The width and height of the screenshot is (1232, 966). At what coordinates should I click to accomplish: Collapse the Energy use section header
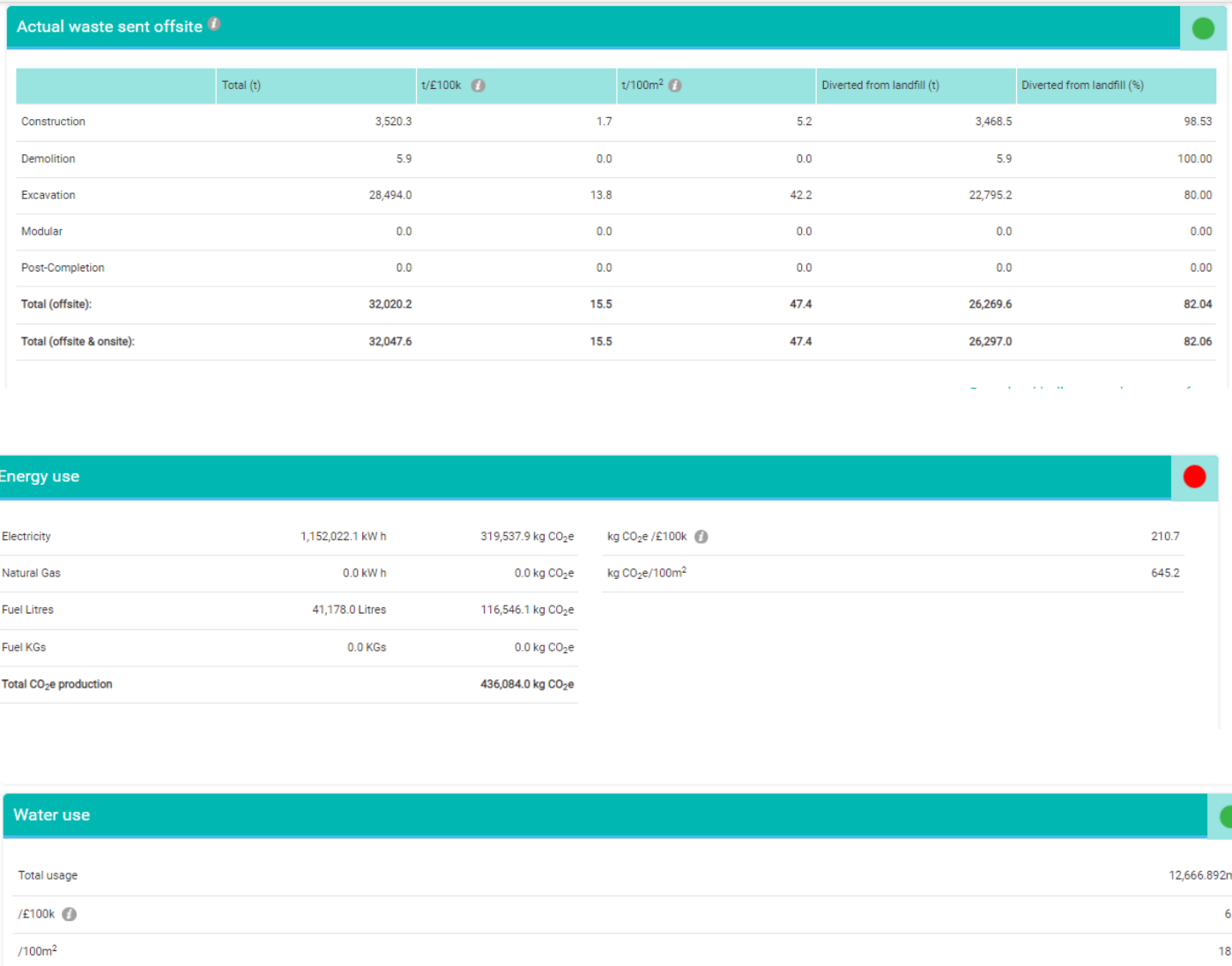(40, 477)
